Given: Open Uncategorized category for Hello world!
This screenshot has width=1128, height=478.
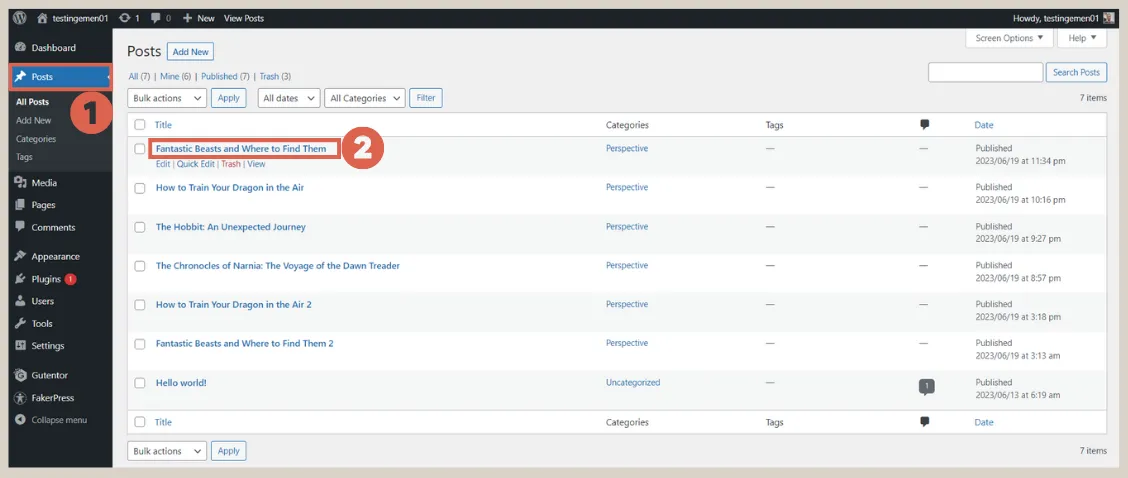Looking at the screenshot, I should (x=633, y=383).
